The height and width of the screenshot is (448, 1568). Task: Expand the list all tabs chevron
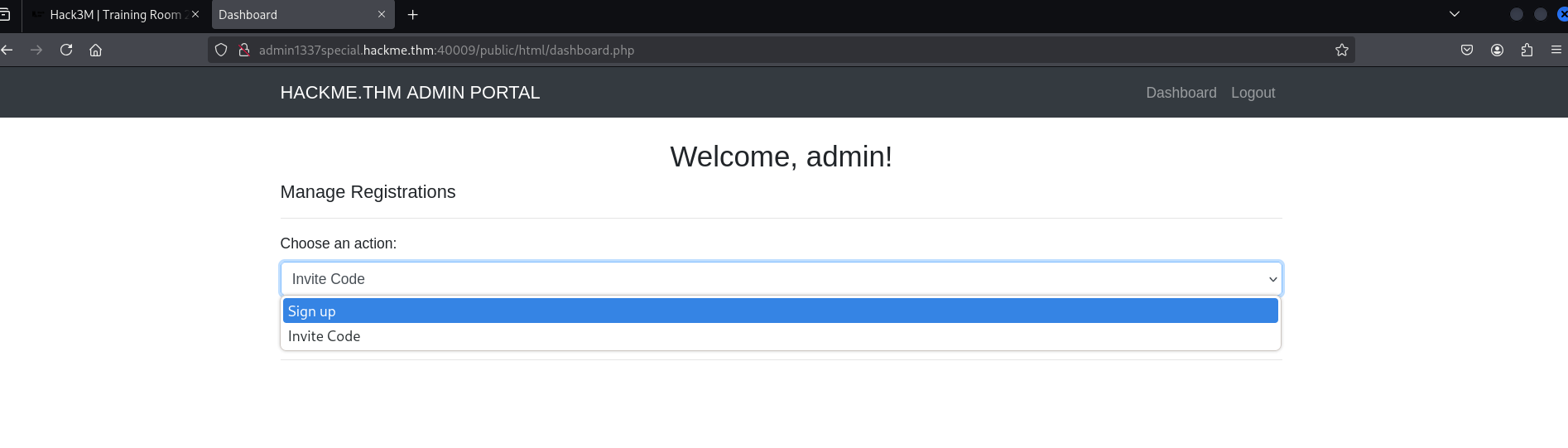click(1454, 14)
